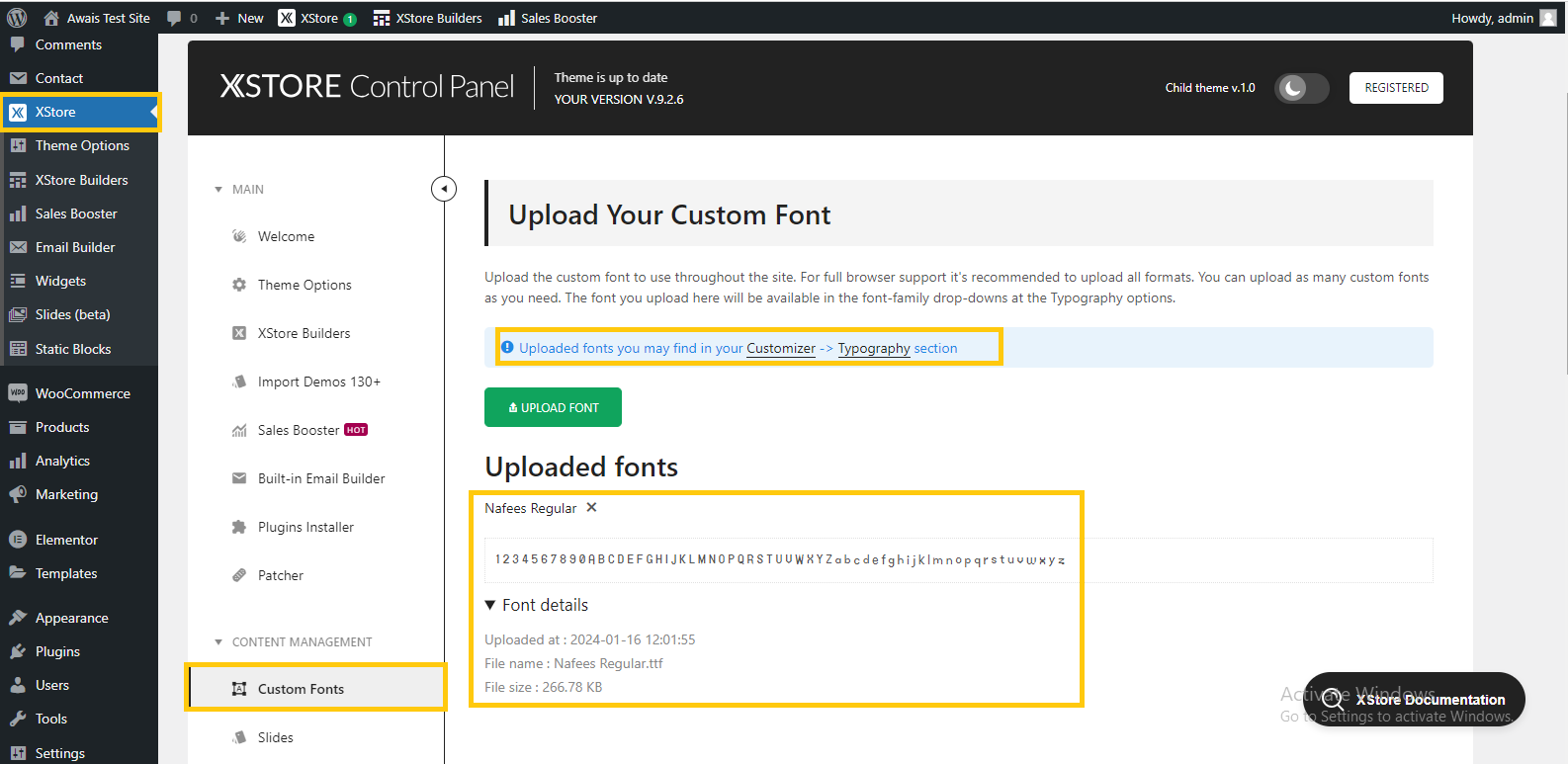Collapse the MAIN section
This screenshot has height=764, width=1568.
point(239,189)
